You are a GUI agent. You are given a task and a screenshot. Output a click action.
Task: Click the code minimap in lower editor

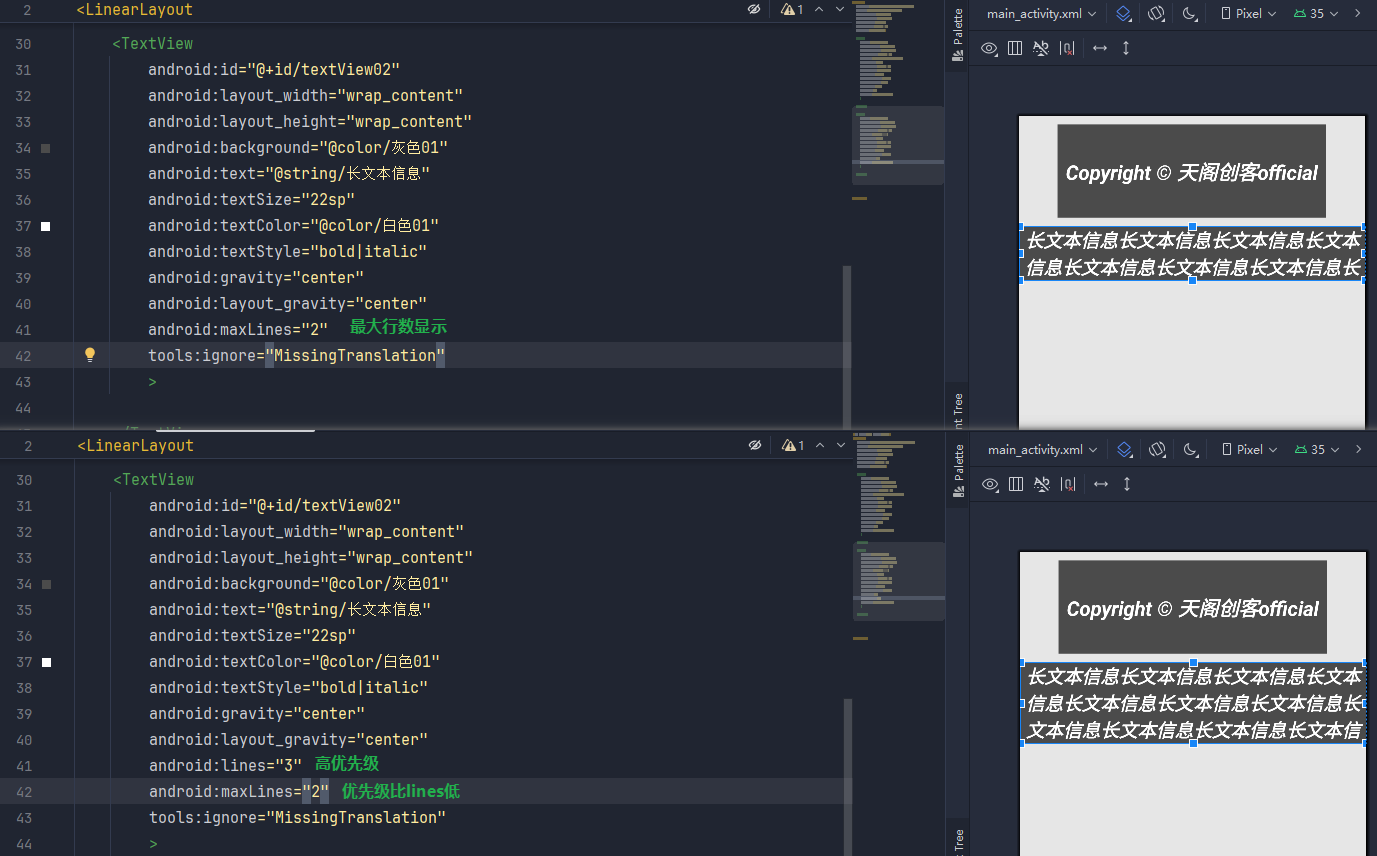(899, 536)
